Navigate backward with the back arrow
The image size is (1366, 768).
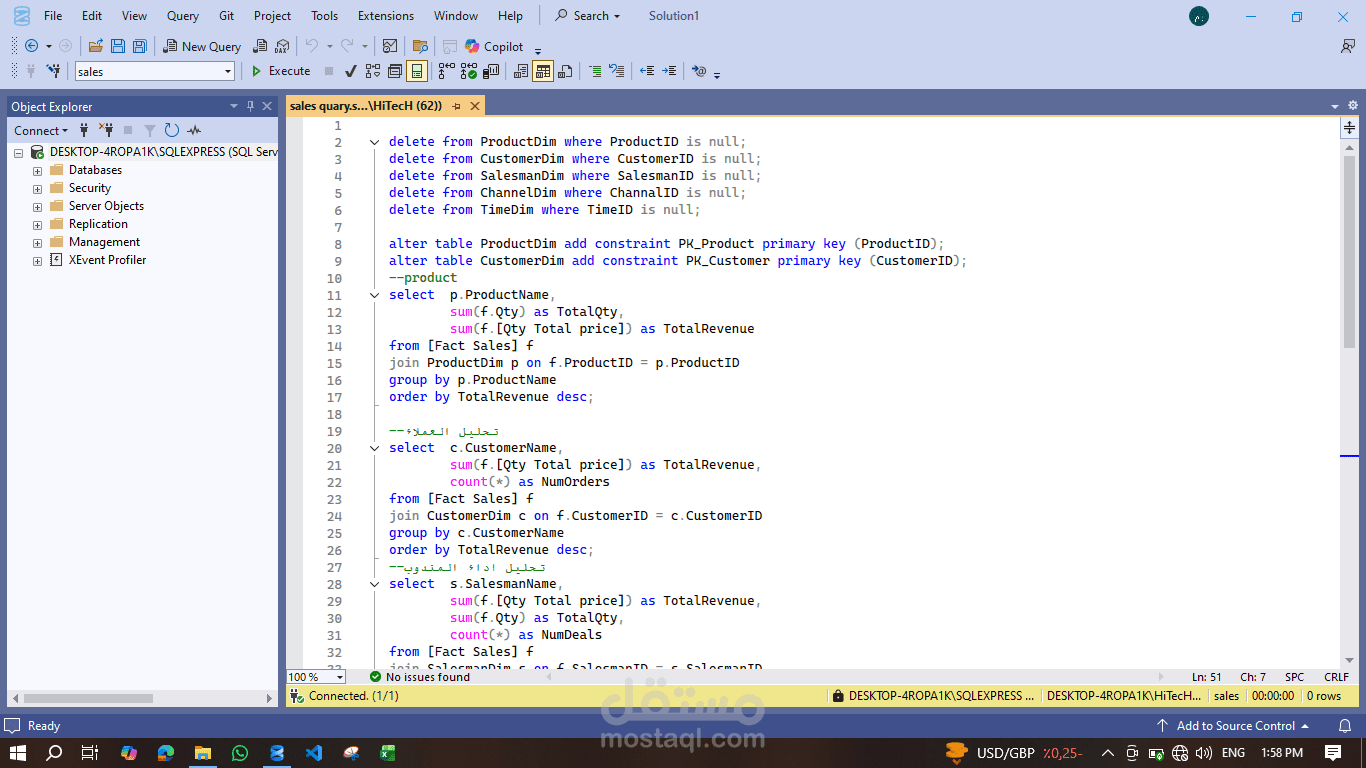[32, 46]
